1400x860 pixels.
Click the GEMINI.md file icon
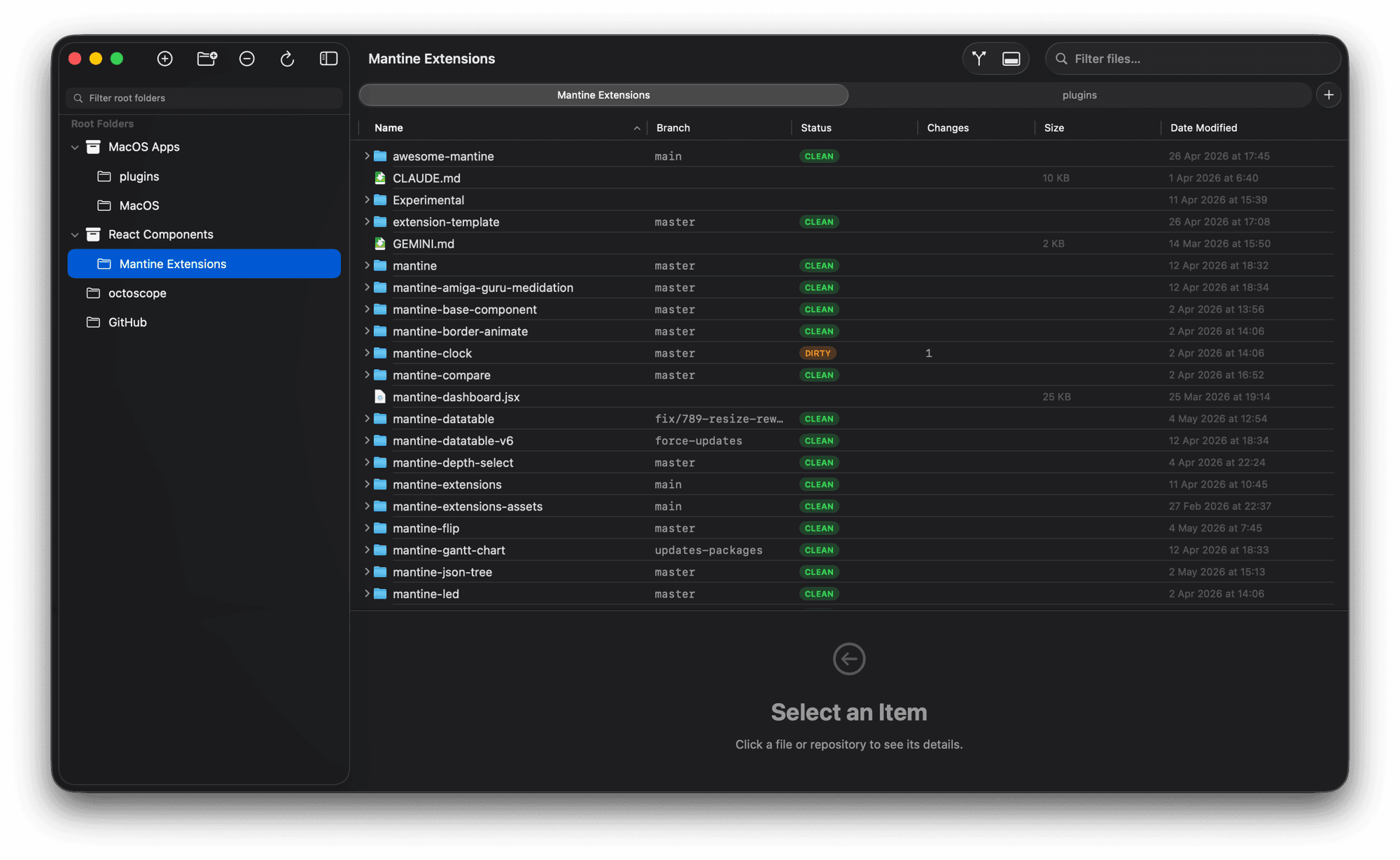[380, 244]
